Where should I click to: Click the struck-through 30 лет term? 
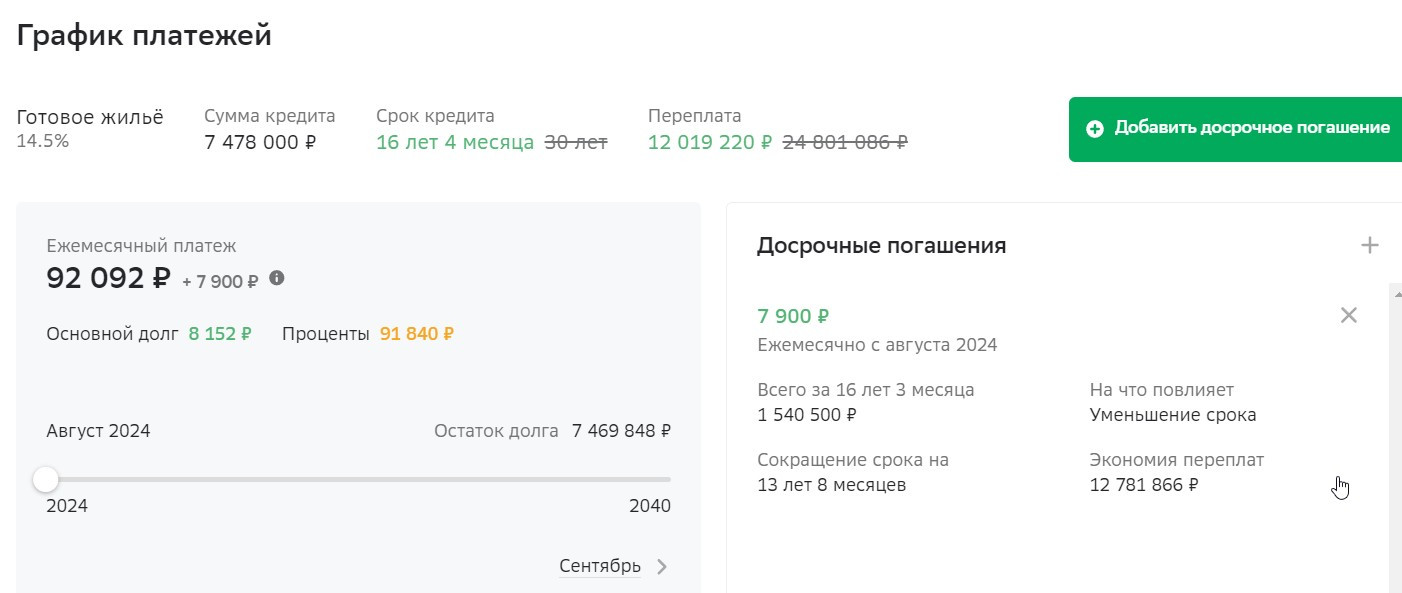point(576,142)
